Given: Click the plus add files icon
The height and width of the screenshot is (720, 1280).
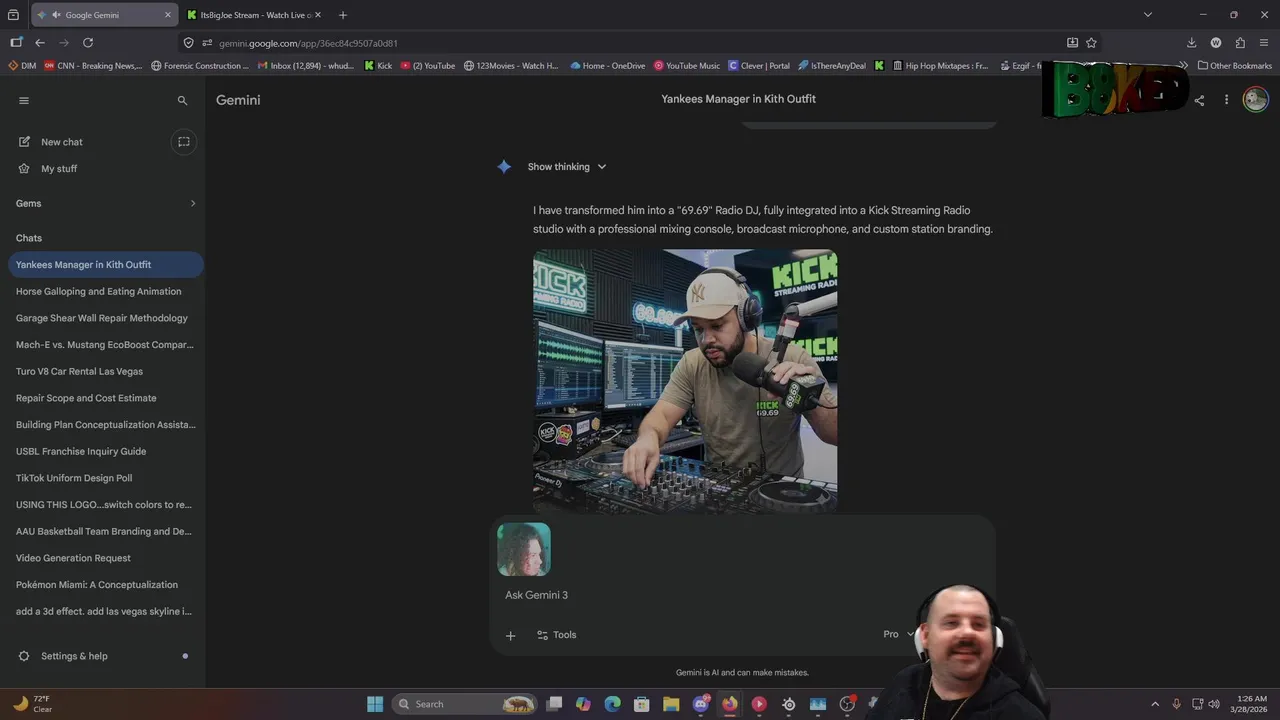Looking at the screenshot, I should (510, 635).
